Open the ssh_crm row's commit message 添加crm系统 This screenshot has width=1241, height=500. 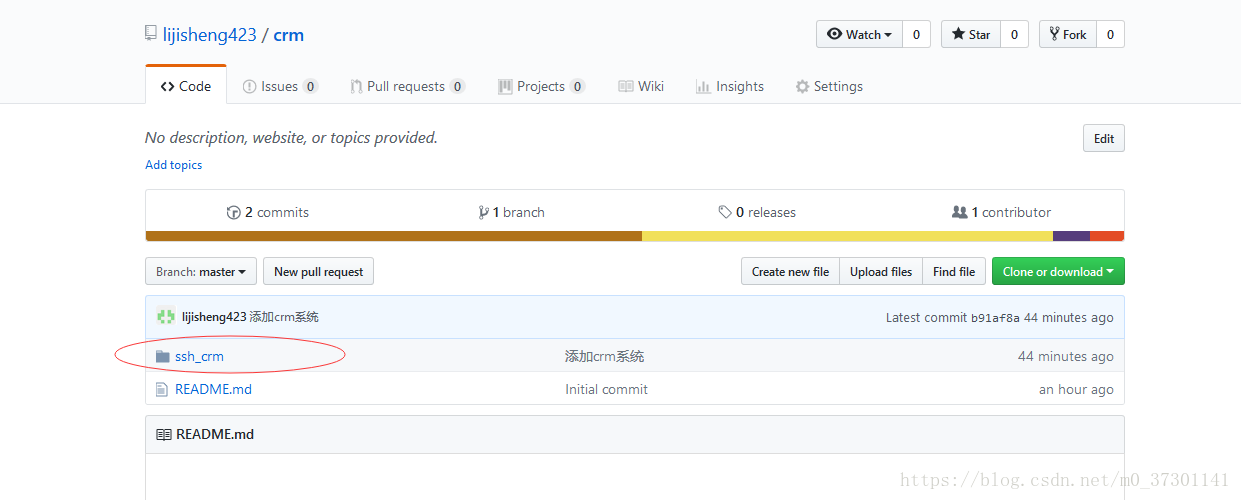(x=605, y=356)
